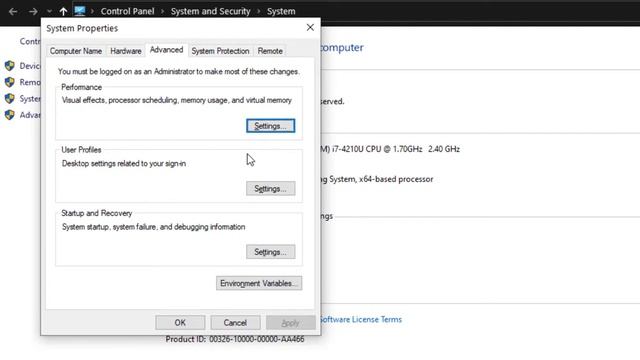Image resolution: width=640 pixels, height=360 pixels.
Task: Click System and Security breadcrumb
Action: 211,11
